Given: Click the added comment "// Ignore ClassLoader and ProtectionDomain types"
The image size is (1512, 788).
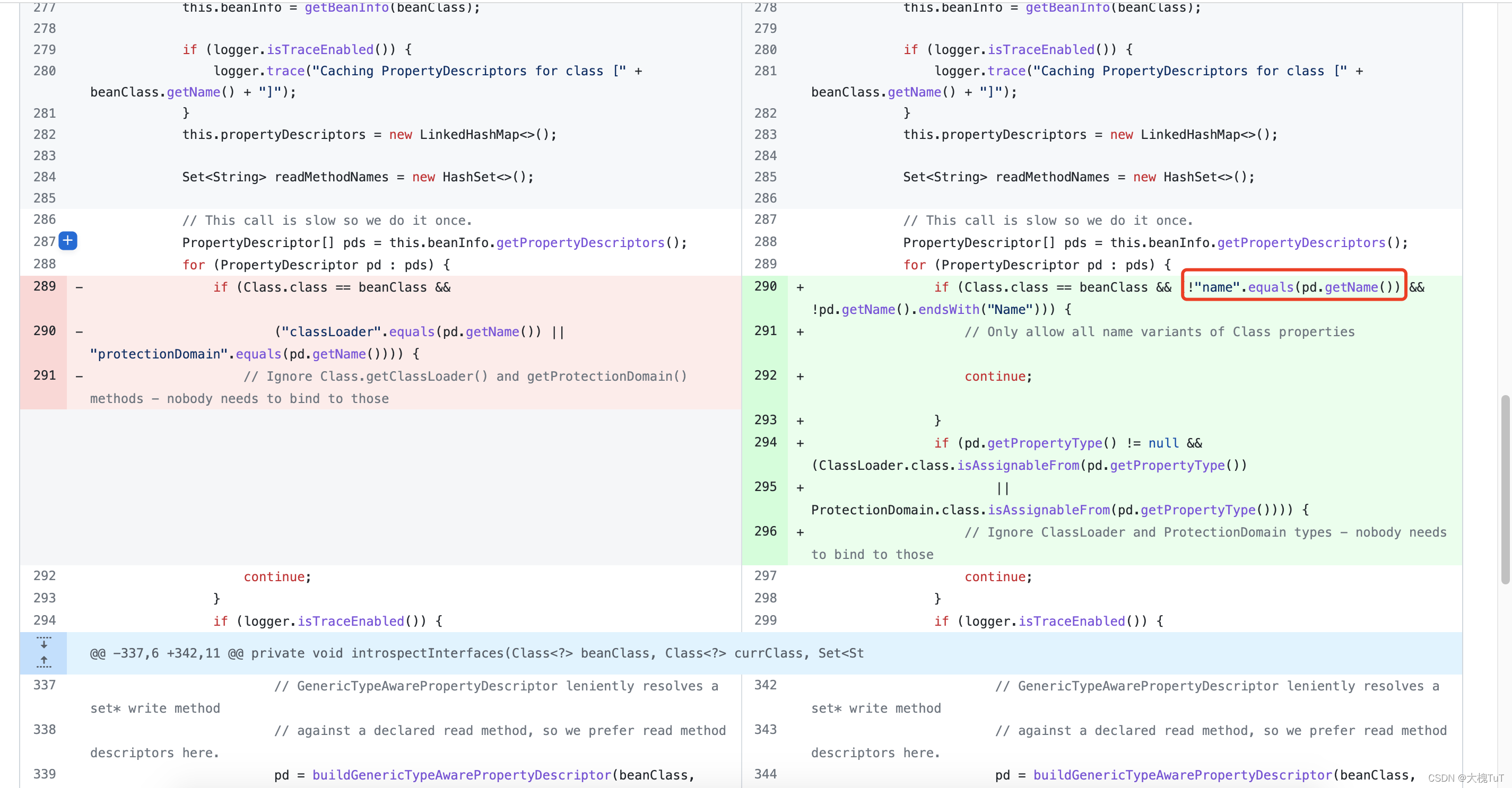Looking at the screenshot, I should [1148, 533].
